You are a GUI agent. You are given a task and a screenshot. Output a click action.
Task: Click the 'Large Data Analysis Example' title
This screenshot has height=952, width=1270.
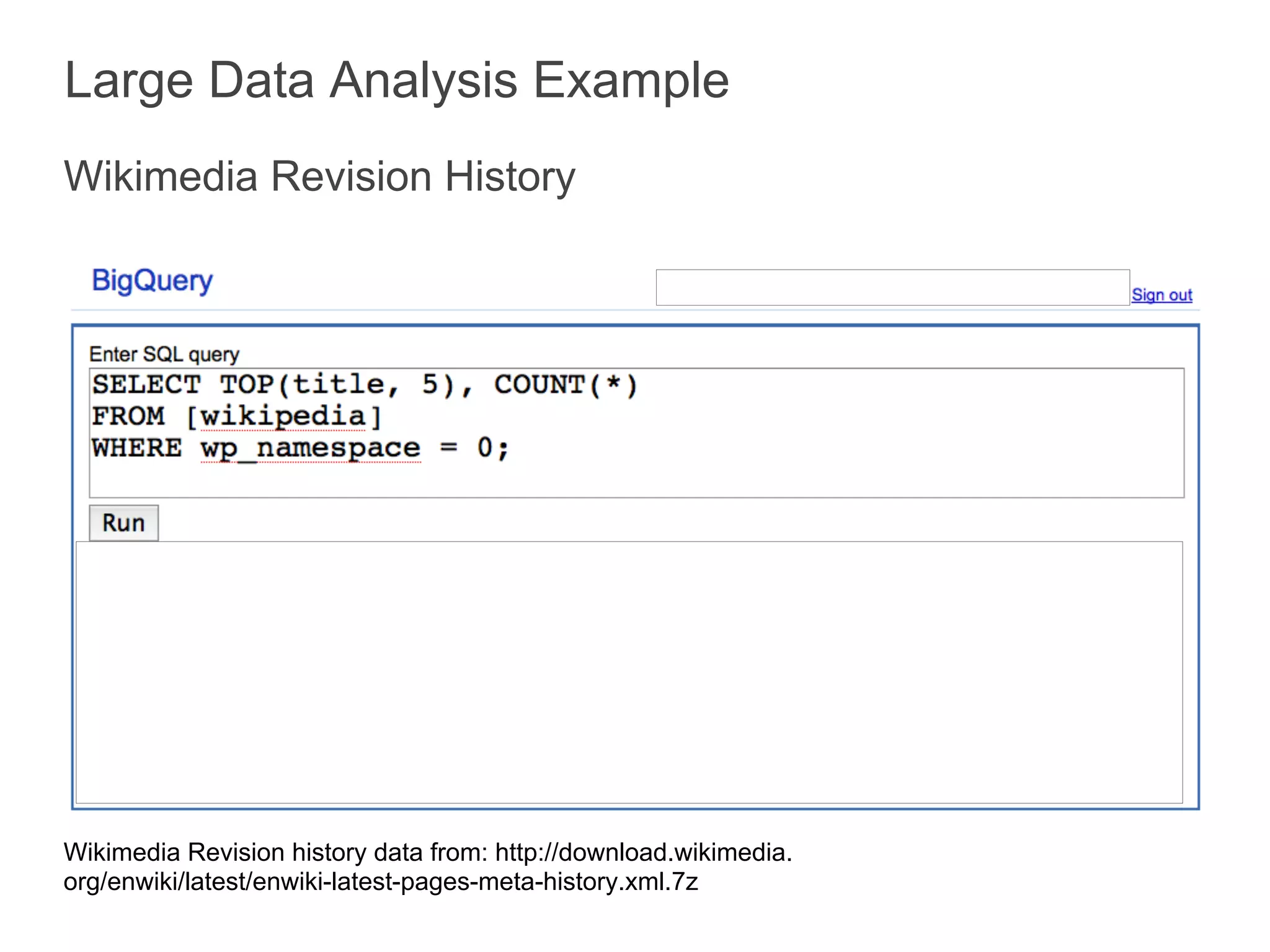(397, 80)
